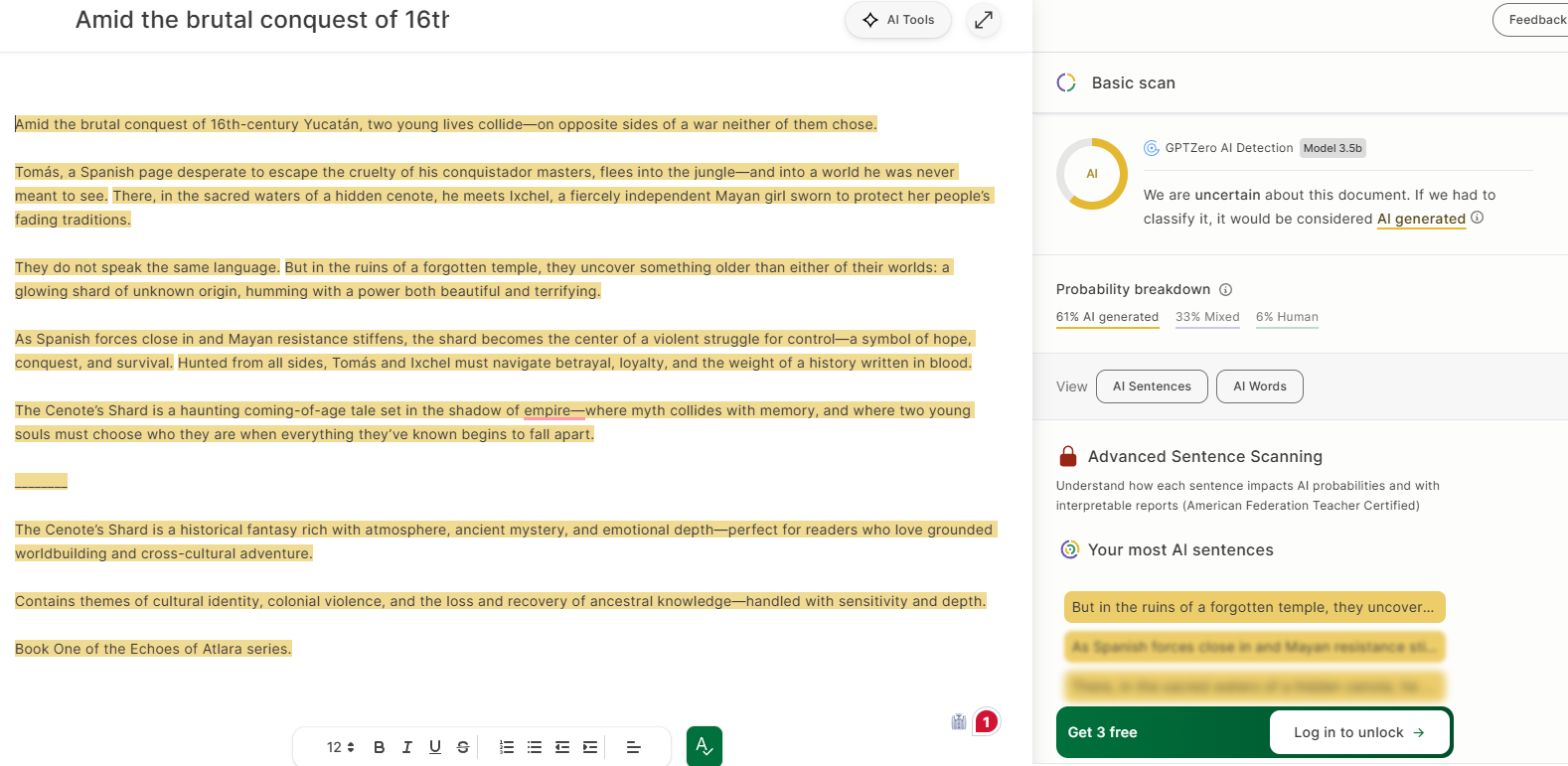This screenshot has height=766, width=1568.
Task: Click the 'Contains themes of cultural identity' sentence
Action: (501, 601)
